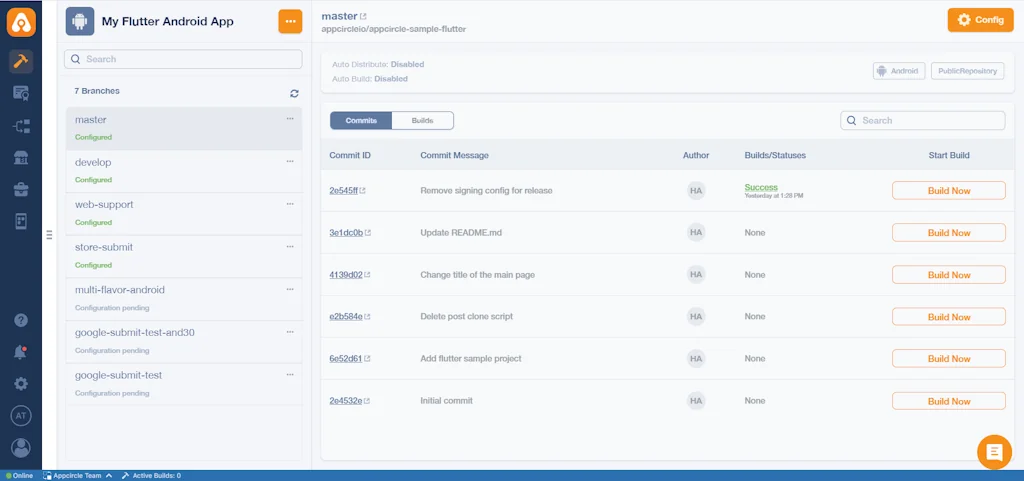Open commit ID link 6e52d61
This screenshot has width=1024, height=481.
pos(345,358)
